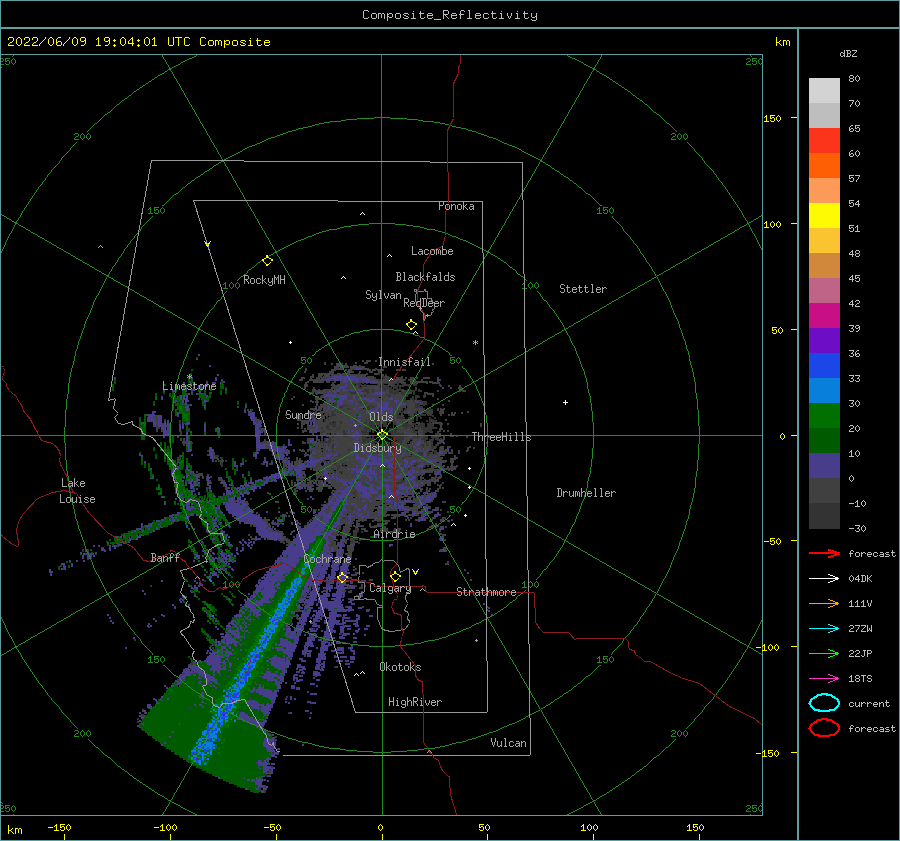Click the green 22JP arrow legend icon
The image size is (900, 841).
pyautogui.click(x=824, y=653)
